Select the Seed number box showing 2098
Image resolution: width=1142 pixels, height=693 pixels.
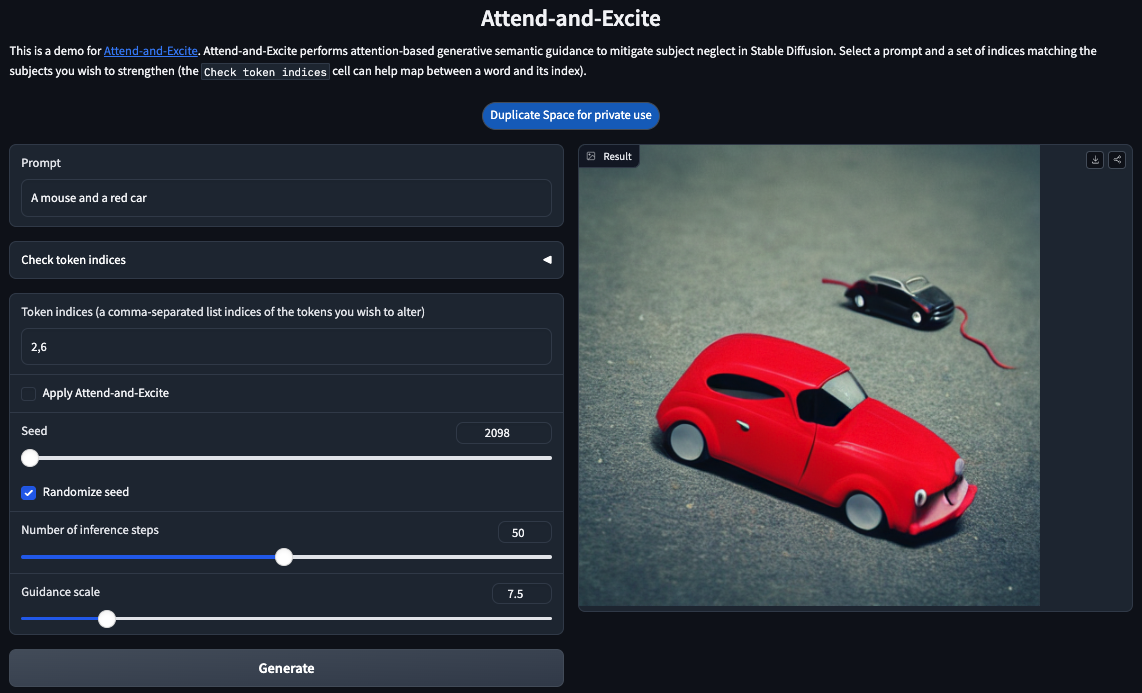tap(503, 433)
